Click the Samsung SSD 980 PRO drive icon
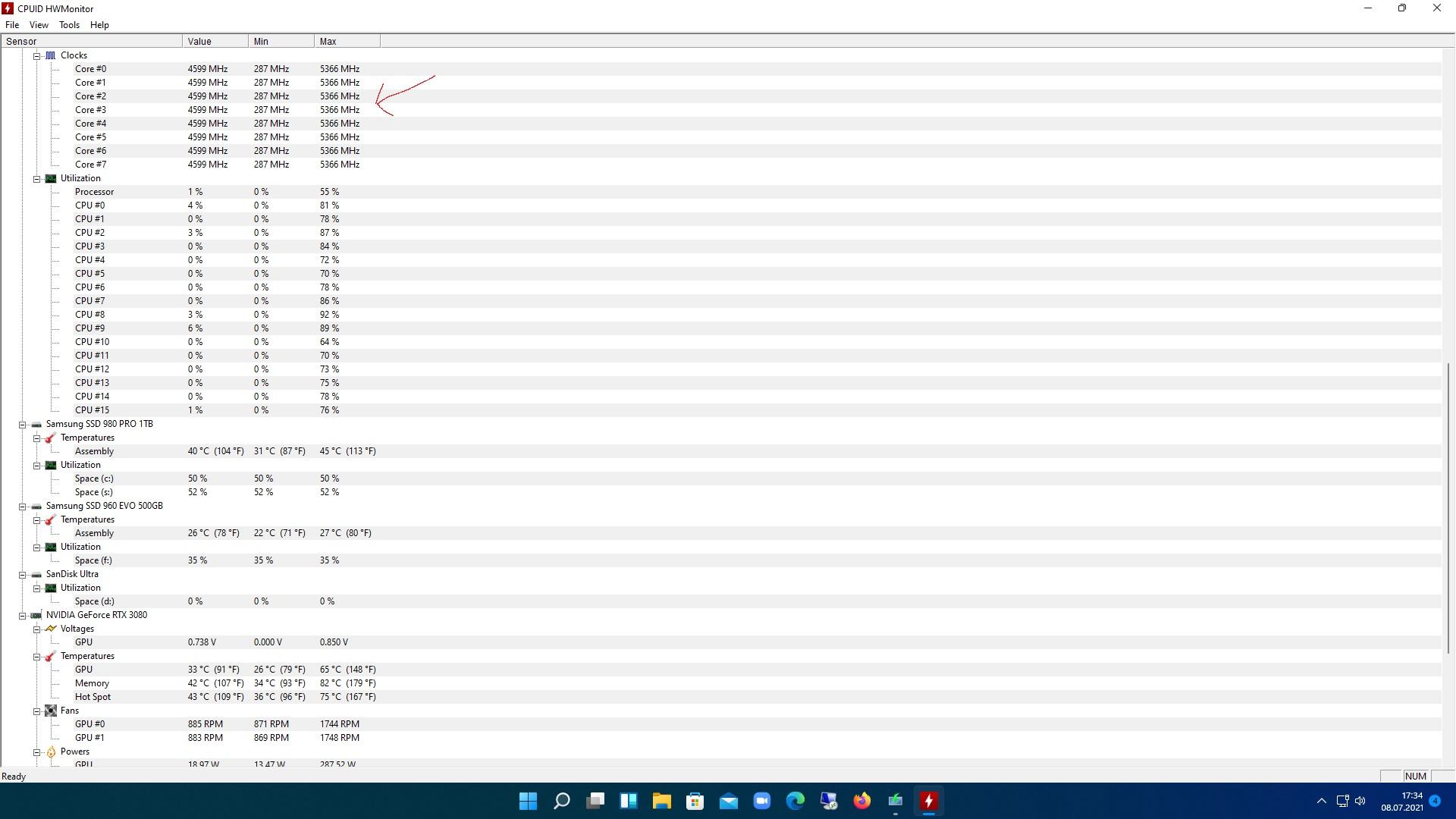Viewport: 1456px width, 819px height. pyautogui.click(x=36, y=425)
